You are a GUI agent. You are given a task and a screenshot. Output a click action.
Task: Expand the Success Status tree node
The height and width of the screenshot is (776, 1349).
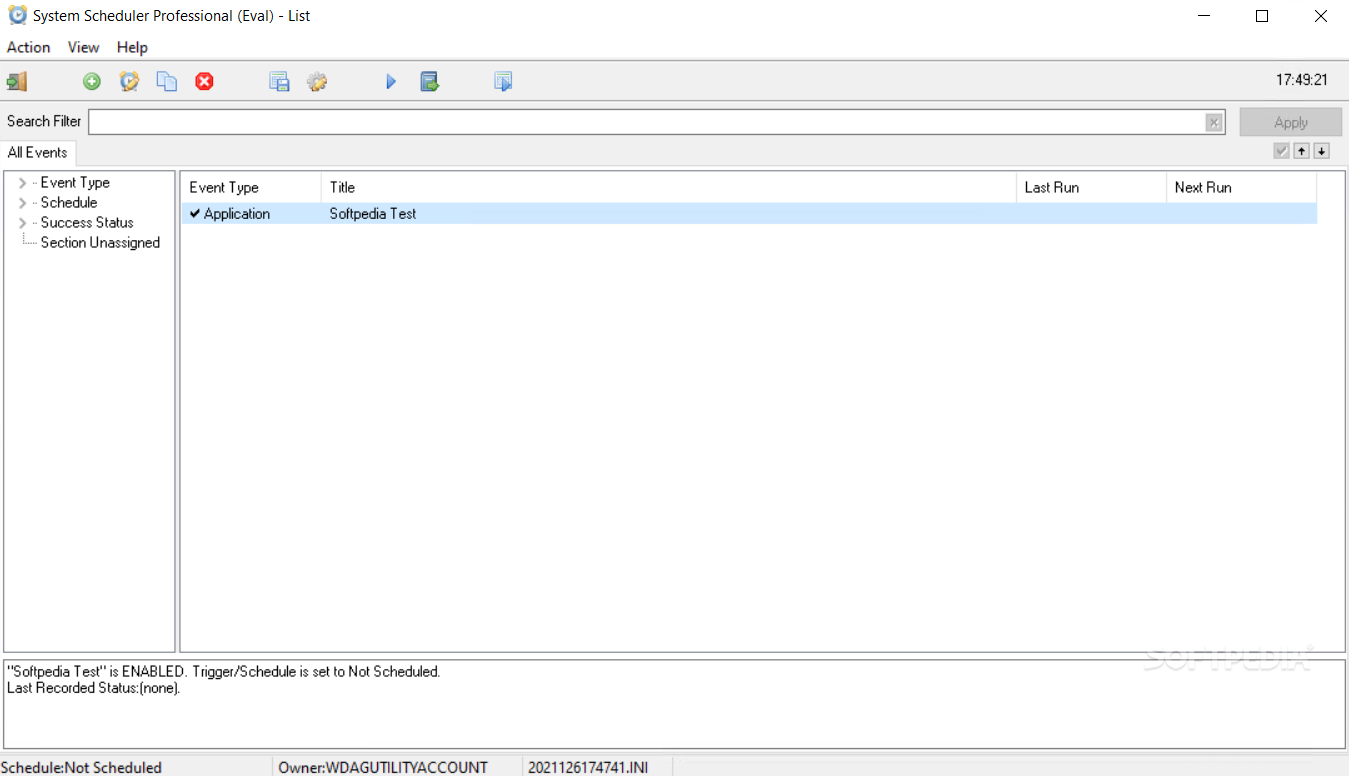pos(23,223)
